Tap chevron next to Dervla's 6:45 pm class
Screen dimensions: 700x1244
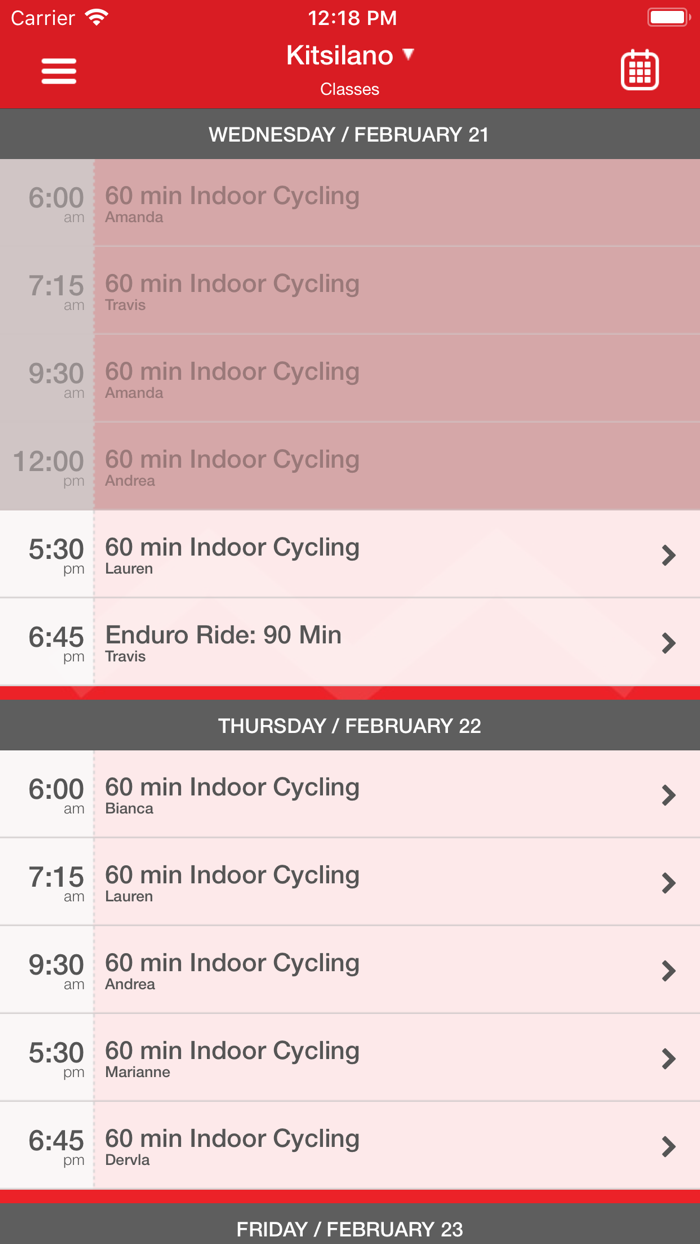[668, 1145]
